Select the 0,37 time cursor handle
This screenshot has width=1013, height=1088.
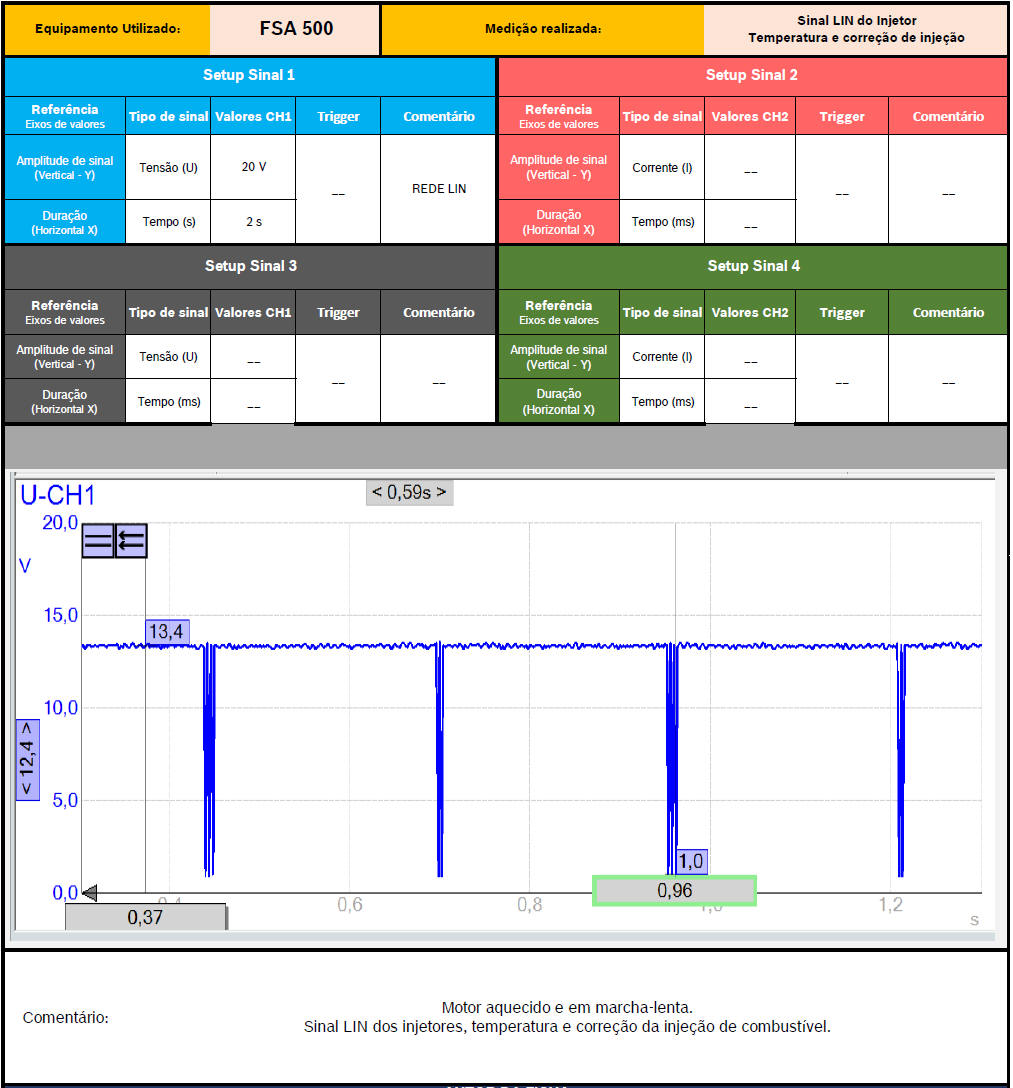tap(146, 917)
